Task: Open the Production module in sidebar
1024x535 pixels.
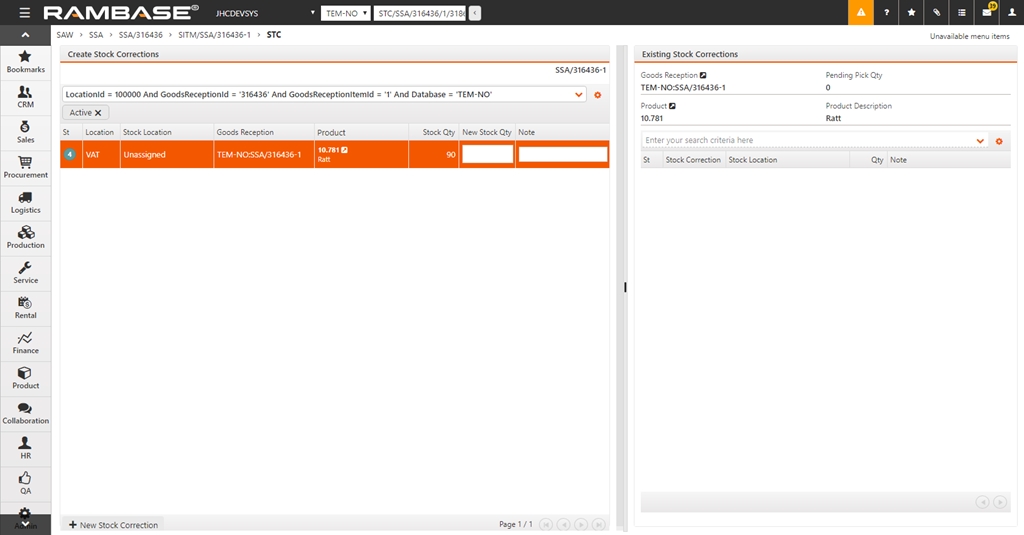Action: [x=26, y=236]
